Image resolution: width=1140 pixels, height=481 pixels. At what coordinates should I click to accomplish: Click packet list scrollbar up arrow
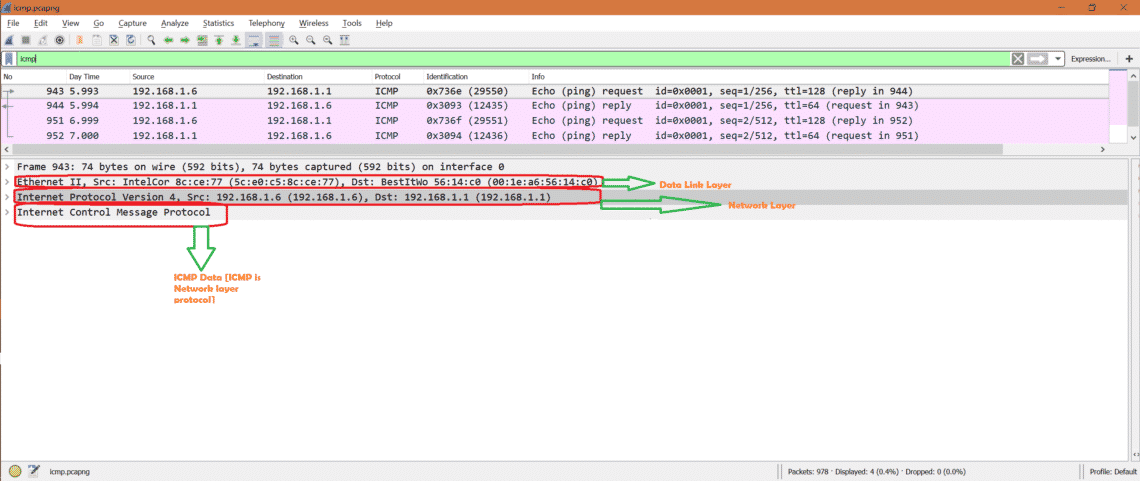(1133, 75)
